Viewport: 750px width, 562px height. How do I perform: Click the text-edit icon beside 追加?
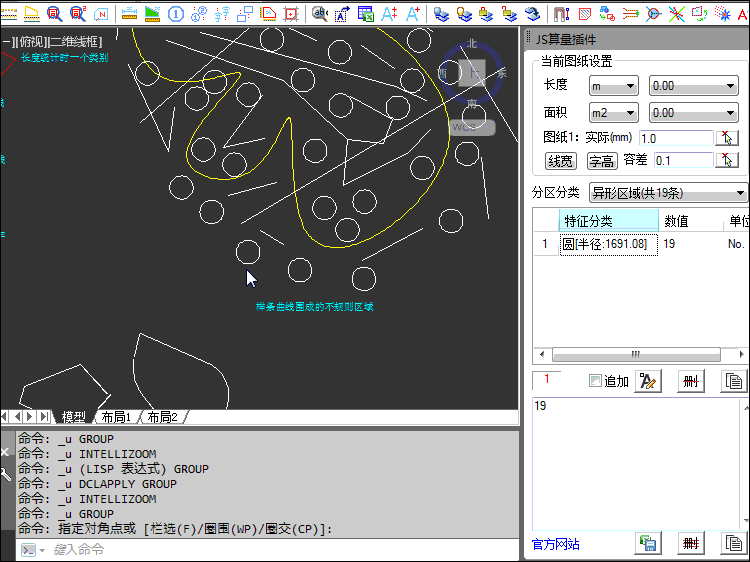click(647, 381)
